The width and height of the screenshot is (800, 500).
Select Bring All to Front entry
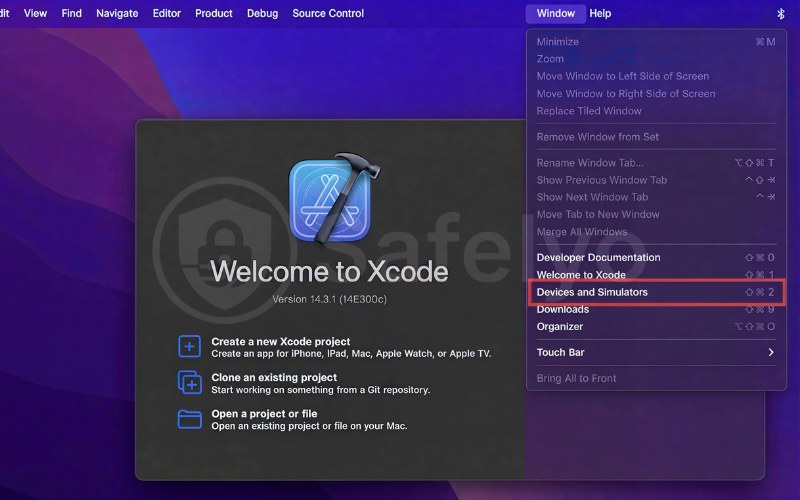(x=656, y=378)
